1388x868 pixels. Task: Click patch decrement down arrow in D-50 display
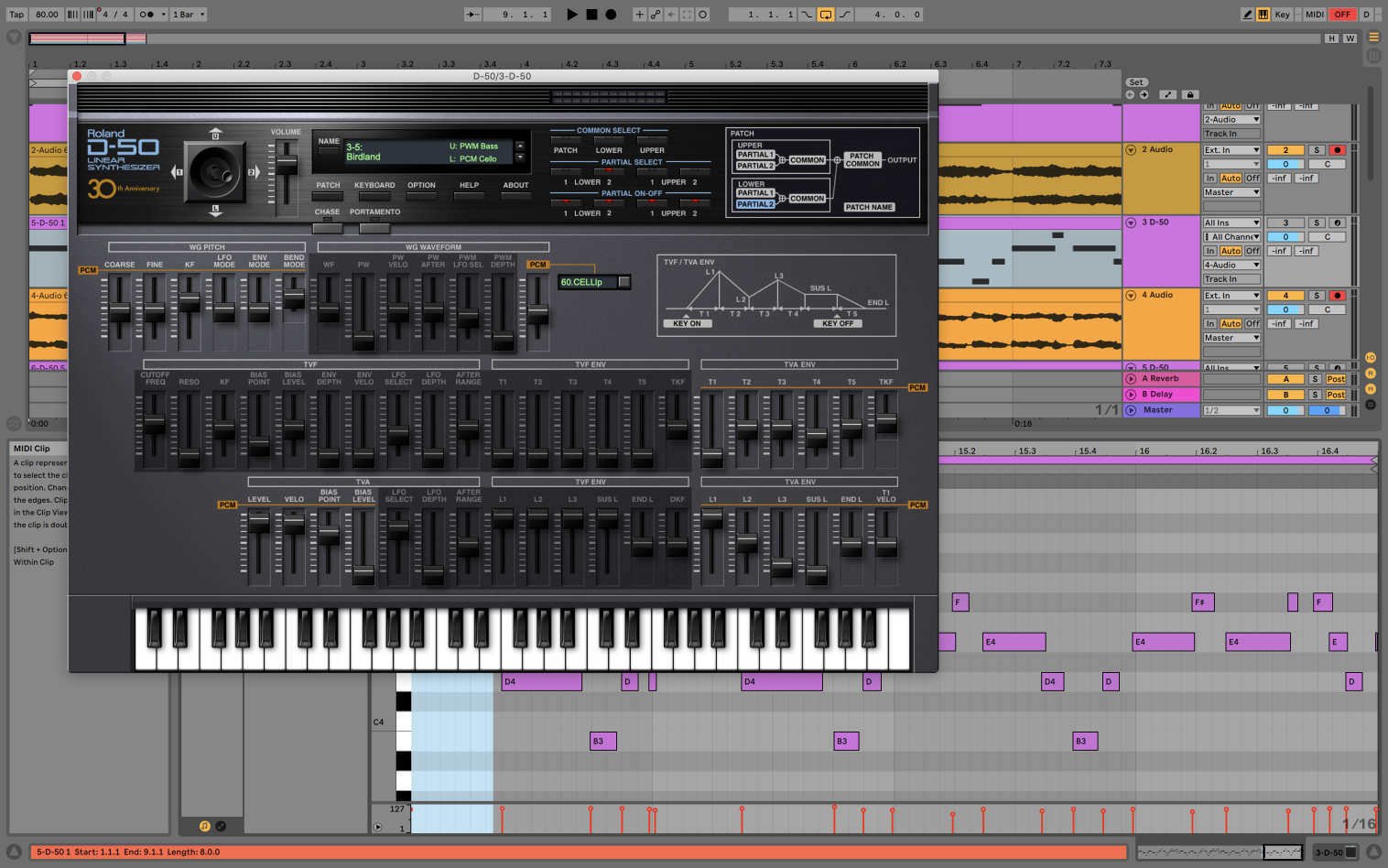click(520, 157)
